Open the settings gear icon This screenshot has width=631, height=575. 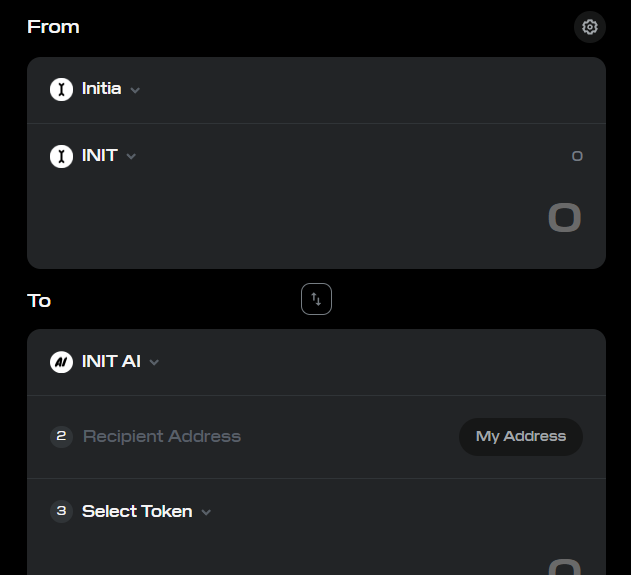tap(590, 27)
